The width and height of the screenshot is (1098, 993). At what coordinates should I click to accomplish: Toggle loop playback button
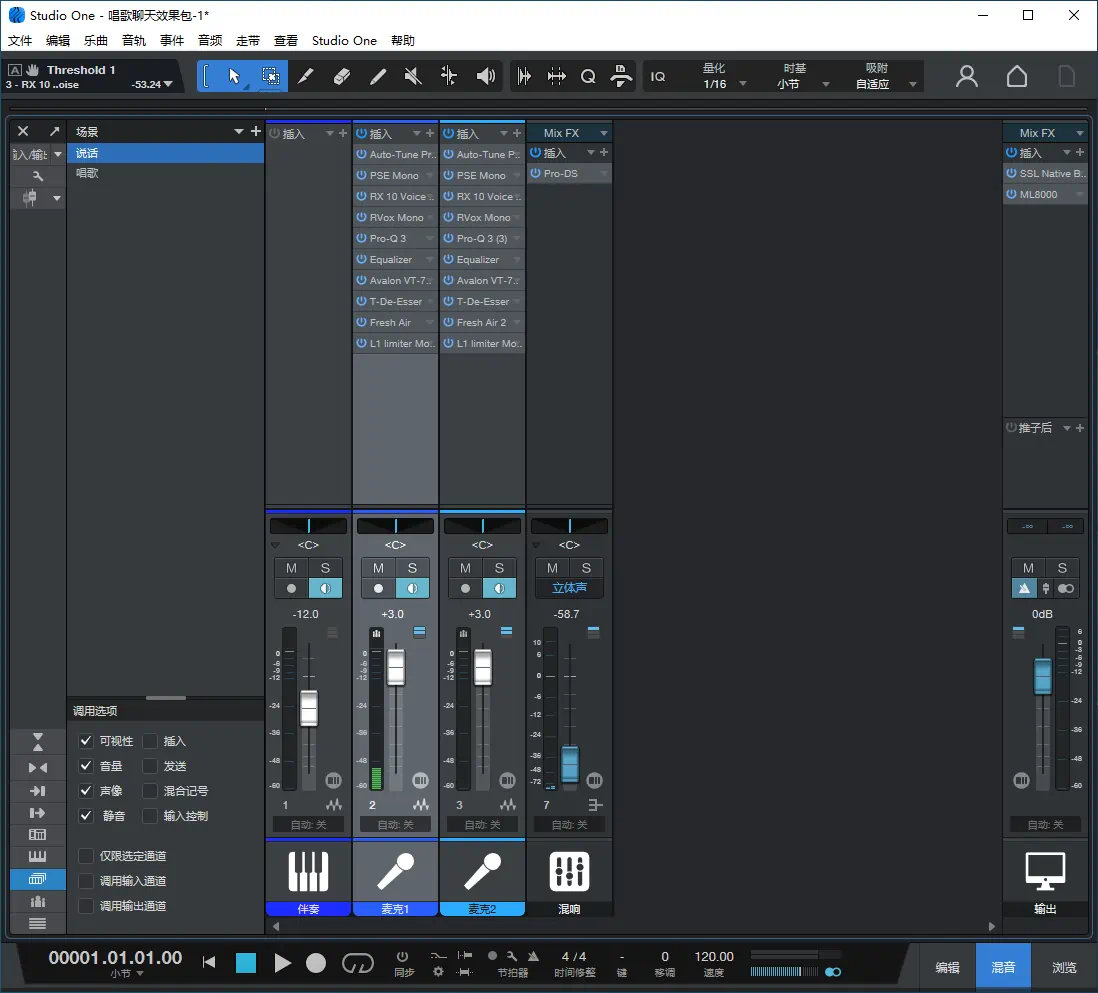(358, 963)
